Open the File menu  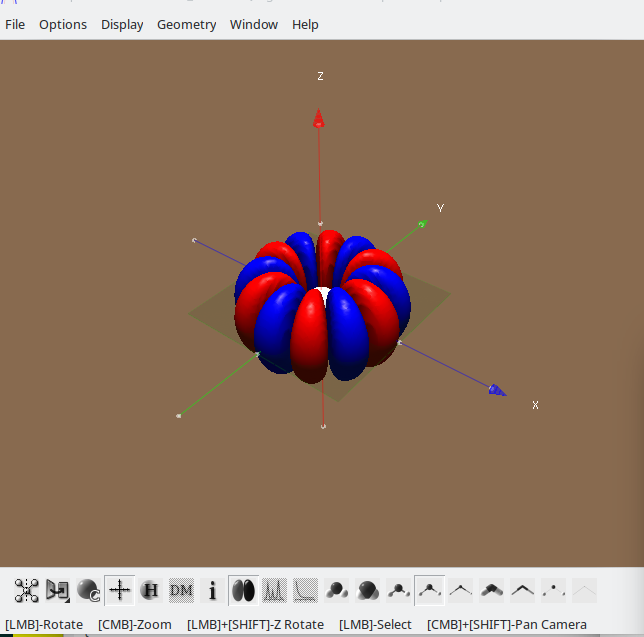click(15, 24)
